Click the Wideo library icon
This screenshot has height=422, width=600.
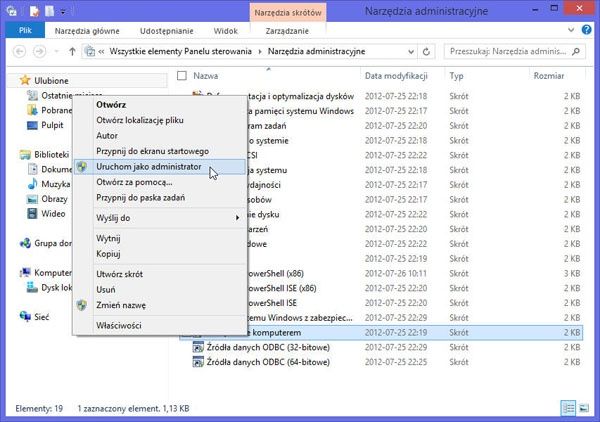click(x=33, y=213)
